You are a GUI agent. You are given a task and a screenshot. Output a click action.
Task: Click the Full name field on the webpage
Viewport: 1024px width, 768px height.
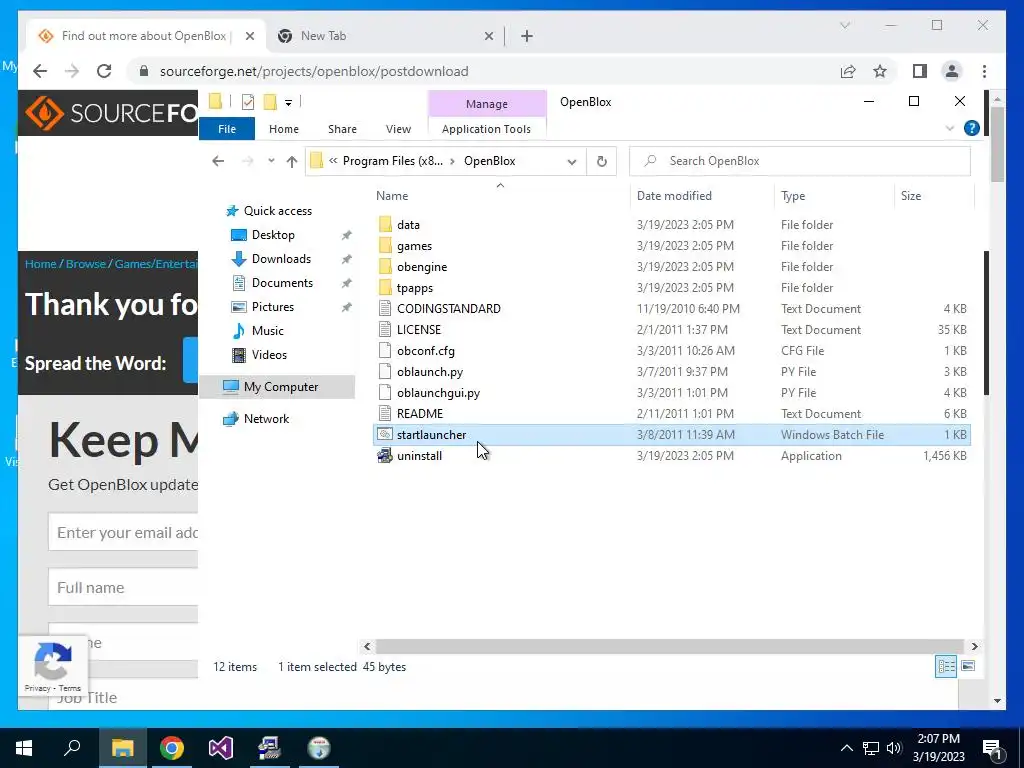[x=124, y=587]
